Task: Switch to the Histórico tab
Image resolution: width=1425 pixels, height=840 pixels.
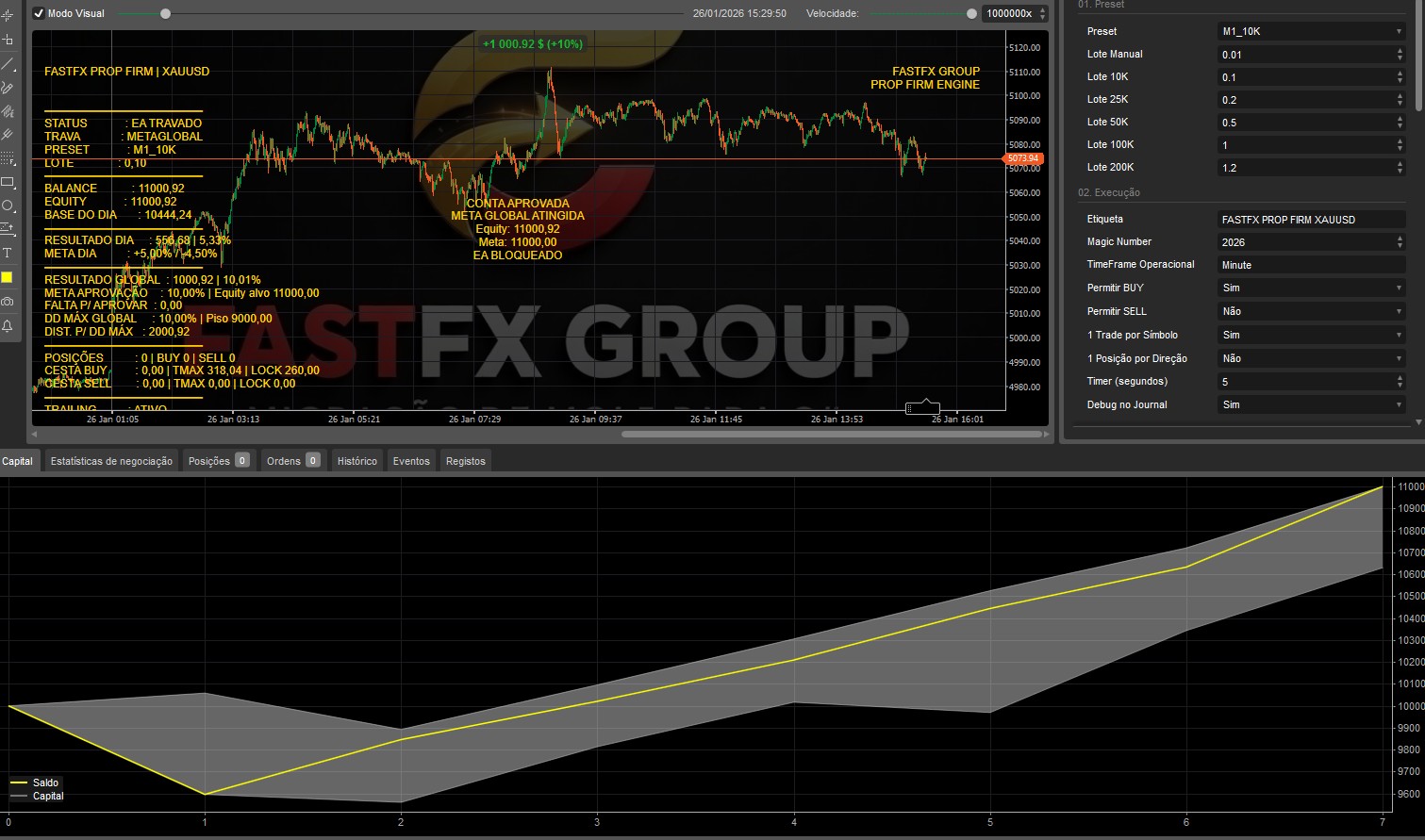Action: pyautogui.click(x=356, y=461)
